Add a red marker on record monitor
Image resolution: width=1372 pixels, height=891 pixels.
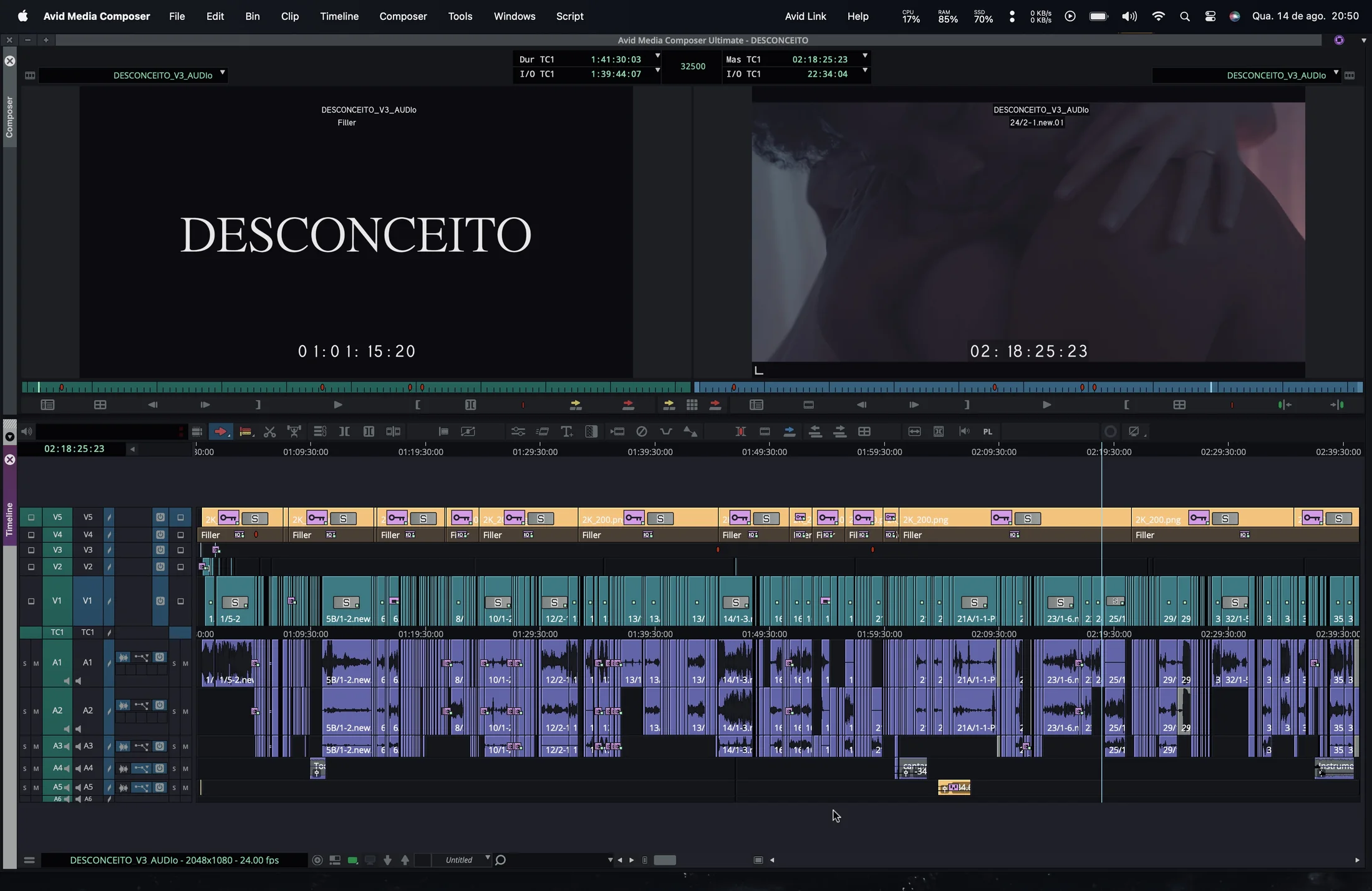pyautogui.click(x=1232, y=405)
